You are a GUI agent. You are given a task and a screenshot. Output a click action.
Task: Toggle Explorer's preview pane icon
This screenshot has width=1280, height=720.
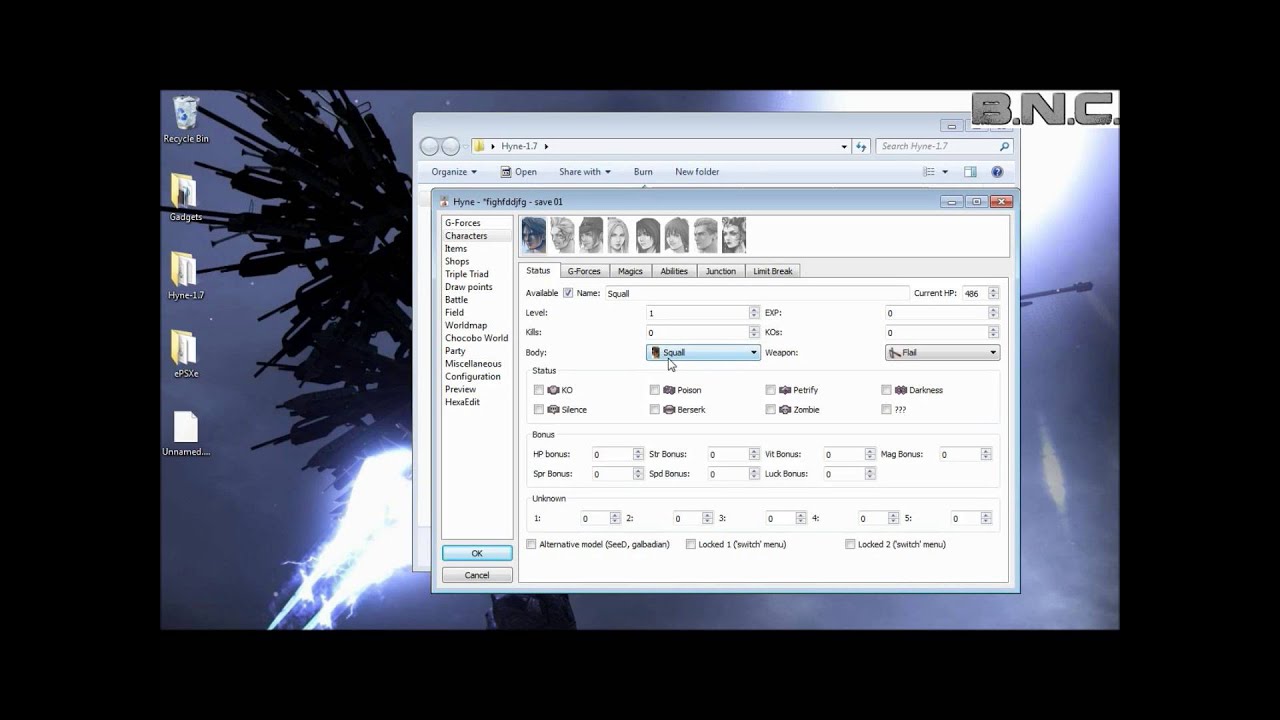point(970,172)
